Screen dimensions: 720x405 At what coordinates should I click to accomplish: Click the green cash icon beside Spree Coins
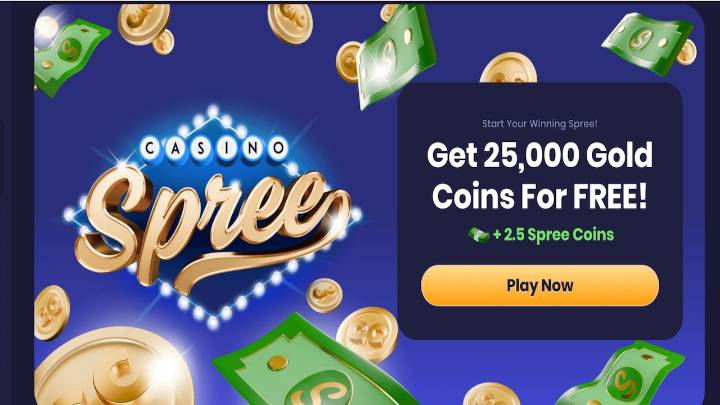[x=478, y=235]
